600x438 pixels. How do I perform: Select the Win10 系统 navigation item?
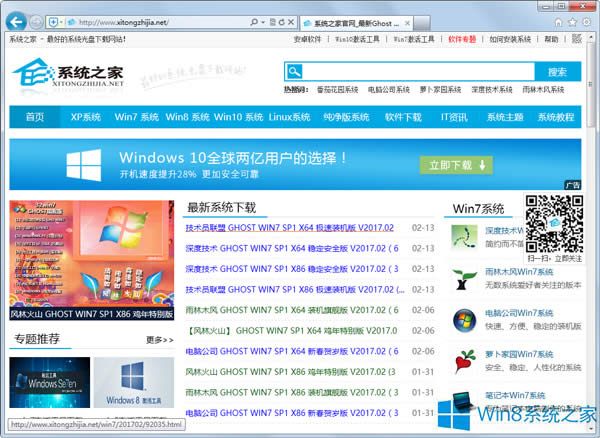coord(238,117)
